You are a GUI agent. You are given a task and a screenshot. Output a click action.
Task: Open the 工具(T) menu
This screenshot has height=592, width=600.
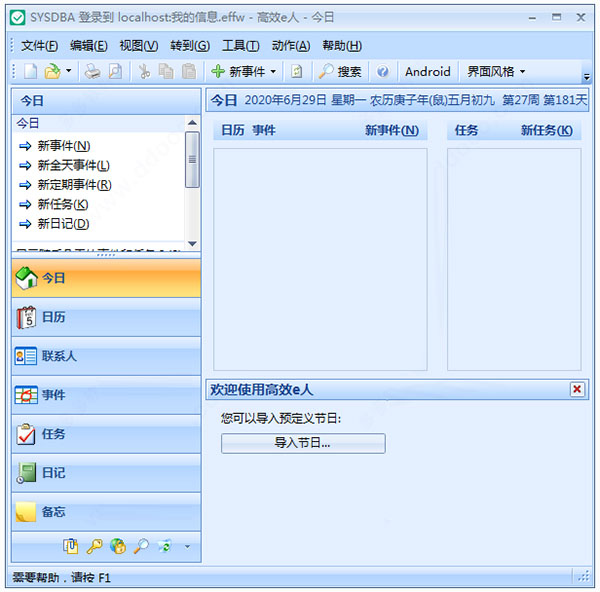coord(240,46)
